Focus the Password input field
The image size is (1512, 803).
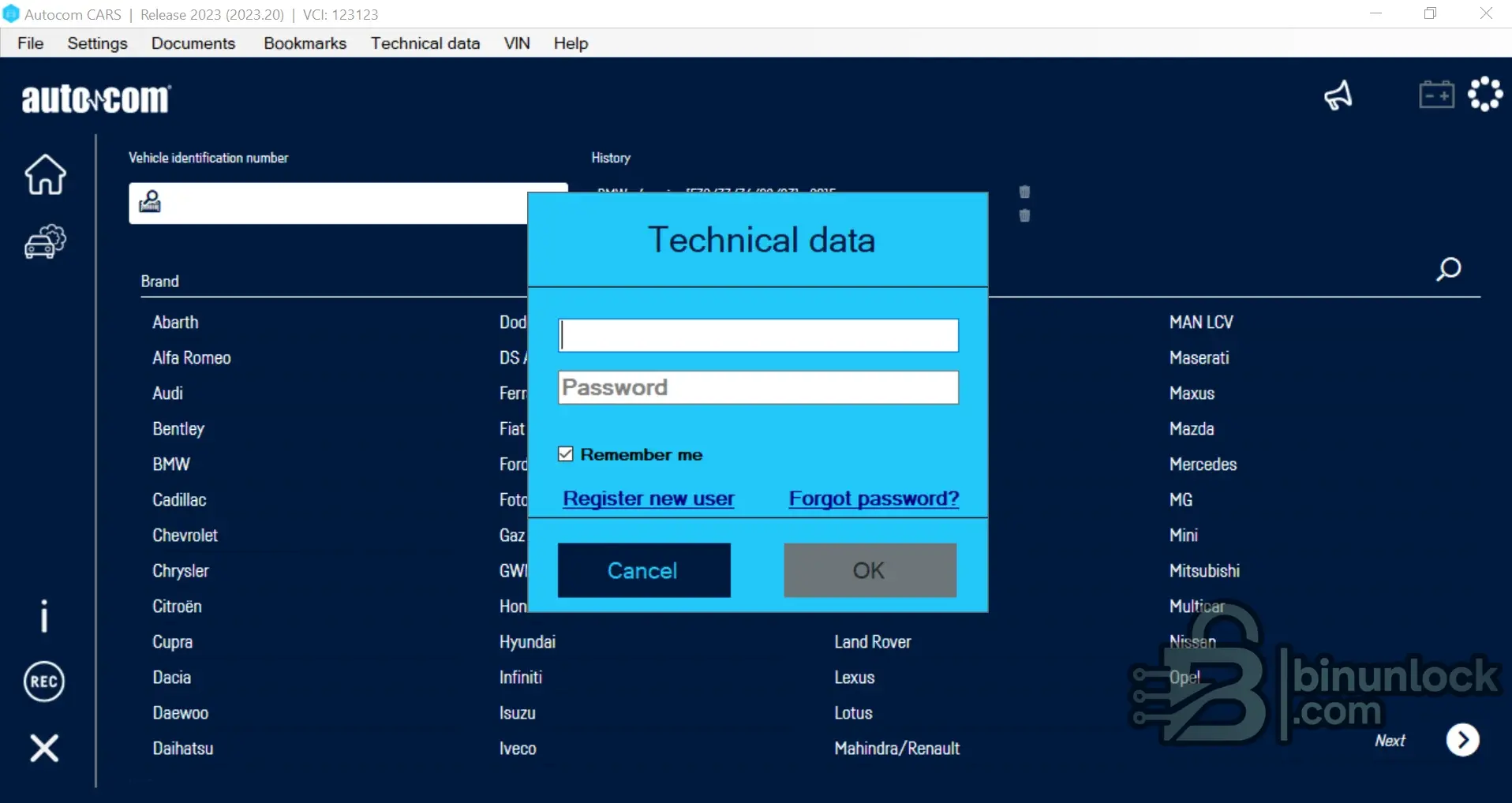(x=758, y=388)
